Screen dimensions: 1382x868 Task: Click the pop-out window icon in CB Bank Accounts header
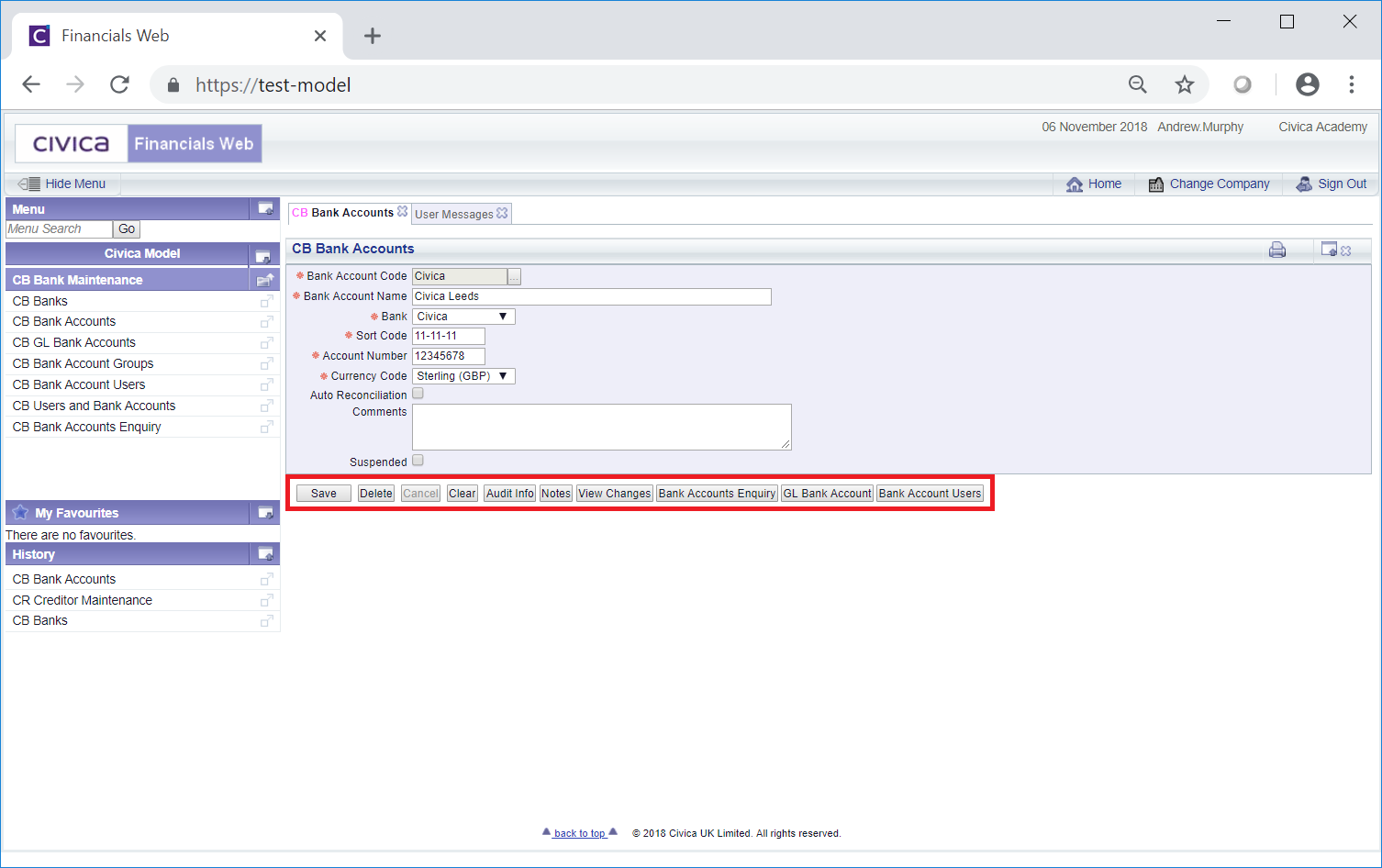[x=1329, y=249]
